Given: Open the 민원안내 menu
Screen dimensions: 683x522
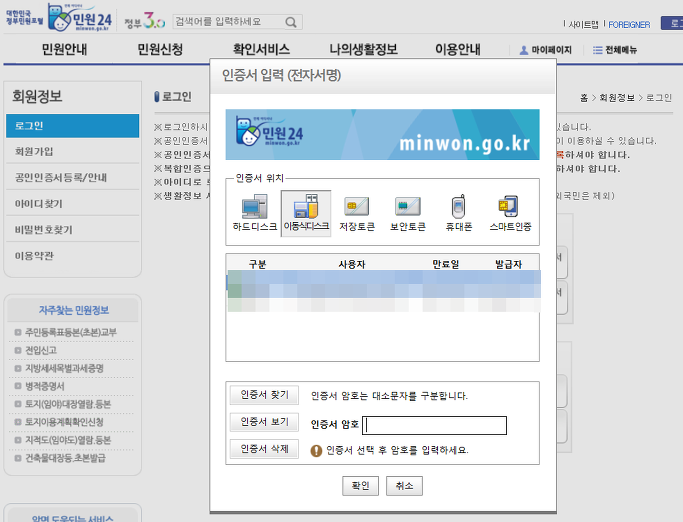Looking at the screenshot, I should coord(64,49).
